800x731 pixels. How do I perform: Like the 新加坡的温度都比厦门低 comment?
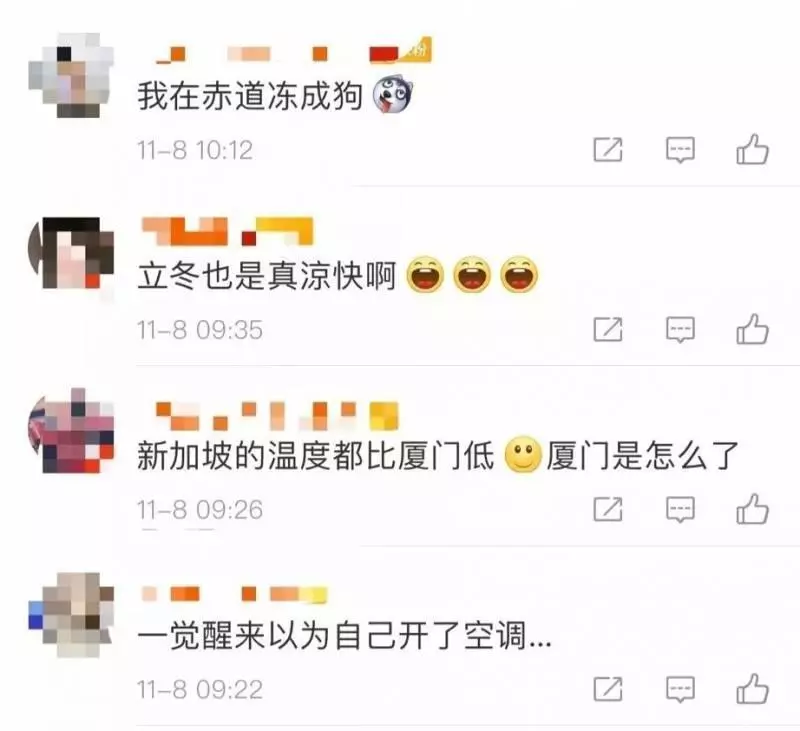(x=752, y=508)
